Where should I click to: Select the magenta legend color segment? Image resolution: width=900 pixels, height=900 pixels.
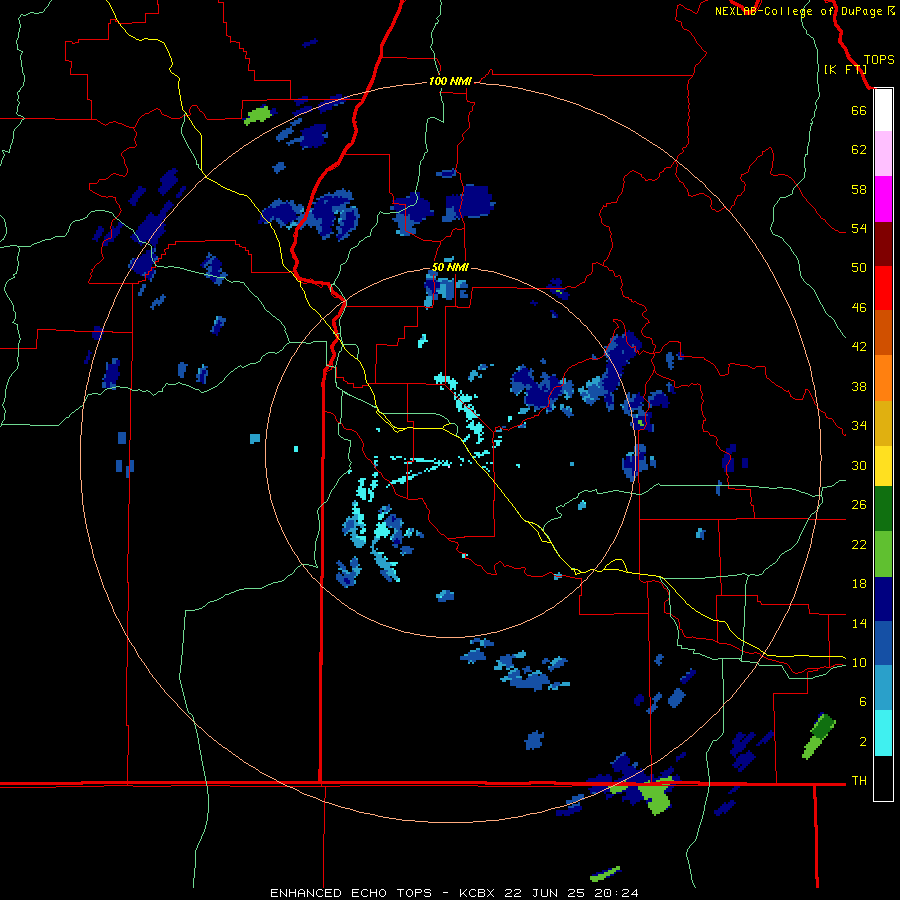point(883,199)
